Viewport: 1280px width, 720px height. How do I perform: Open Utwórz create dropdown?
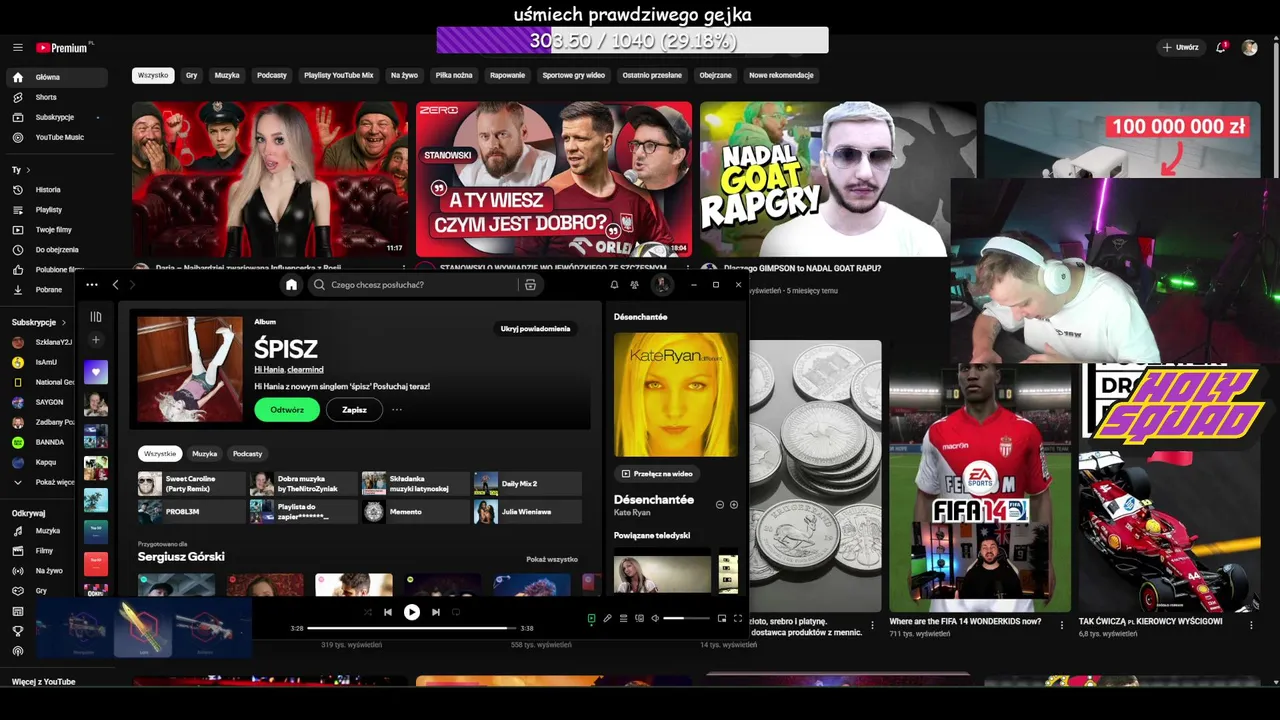[x=1180, y=47]
